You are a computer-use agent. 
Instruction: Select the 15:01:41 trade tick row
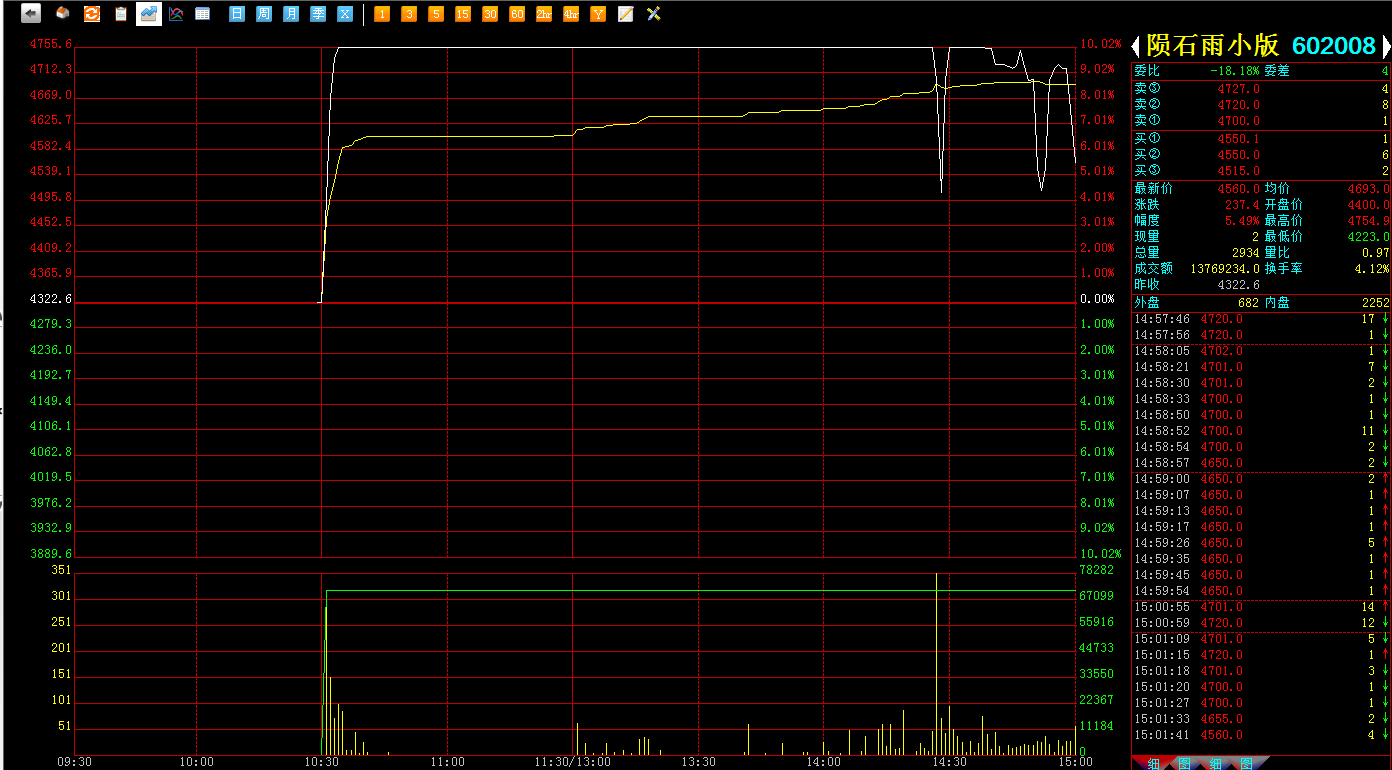pyautogui.click(x=1261, y=735)
